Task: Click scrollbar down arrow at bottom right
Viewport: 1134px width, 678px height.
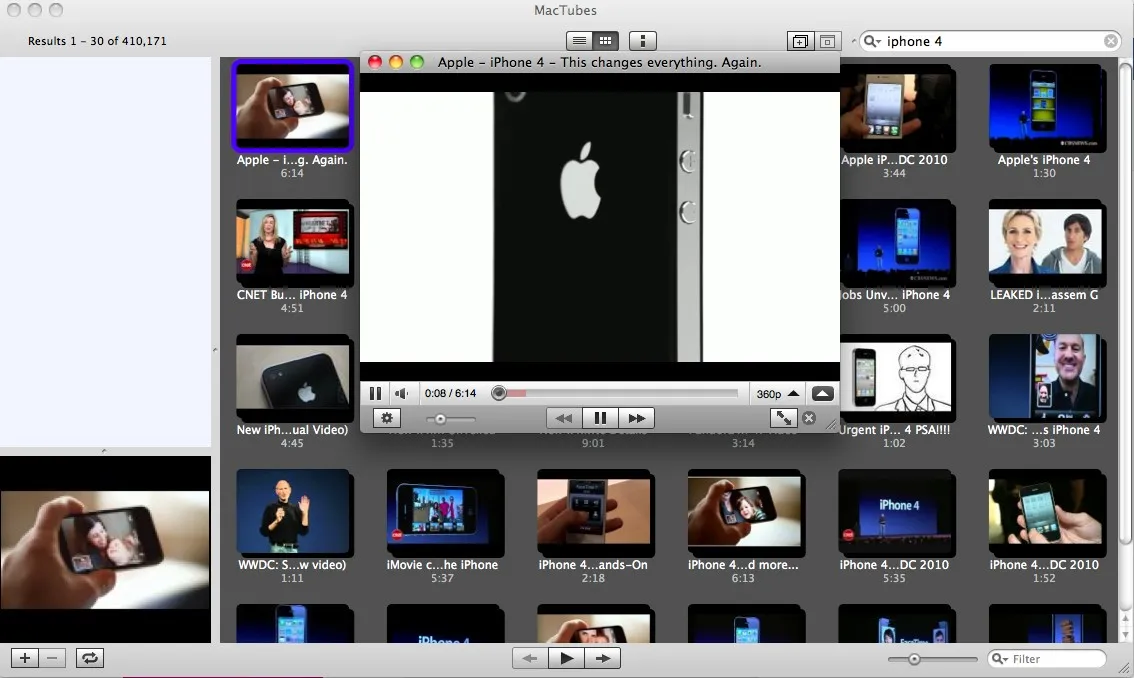Action: pyautogui.click(x=1125, y=633)
